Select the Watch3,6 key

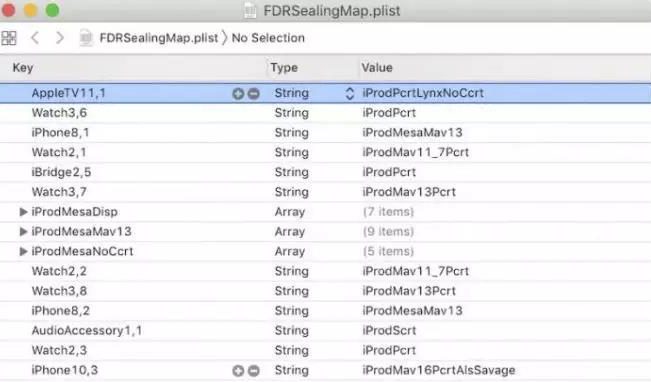[59, 113]
